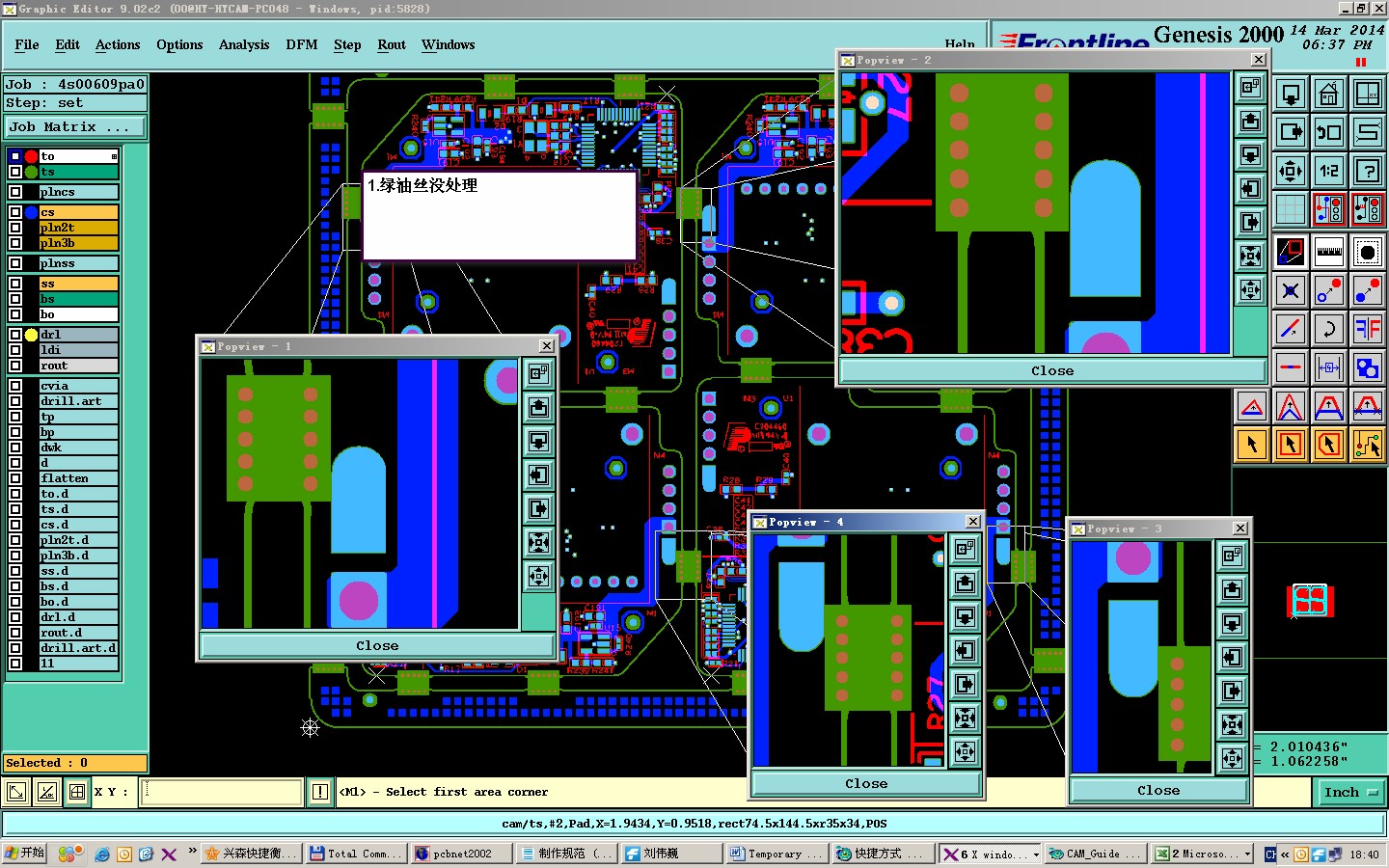Image resolution: width=1389 pixels, height=868 pixels.
Task: Click the yellow color dot of layer drl
Action: [x=31, y=335]
